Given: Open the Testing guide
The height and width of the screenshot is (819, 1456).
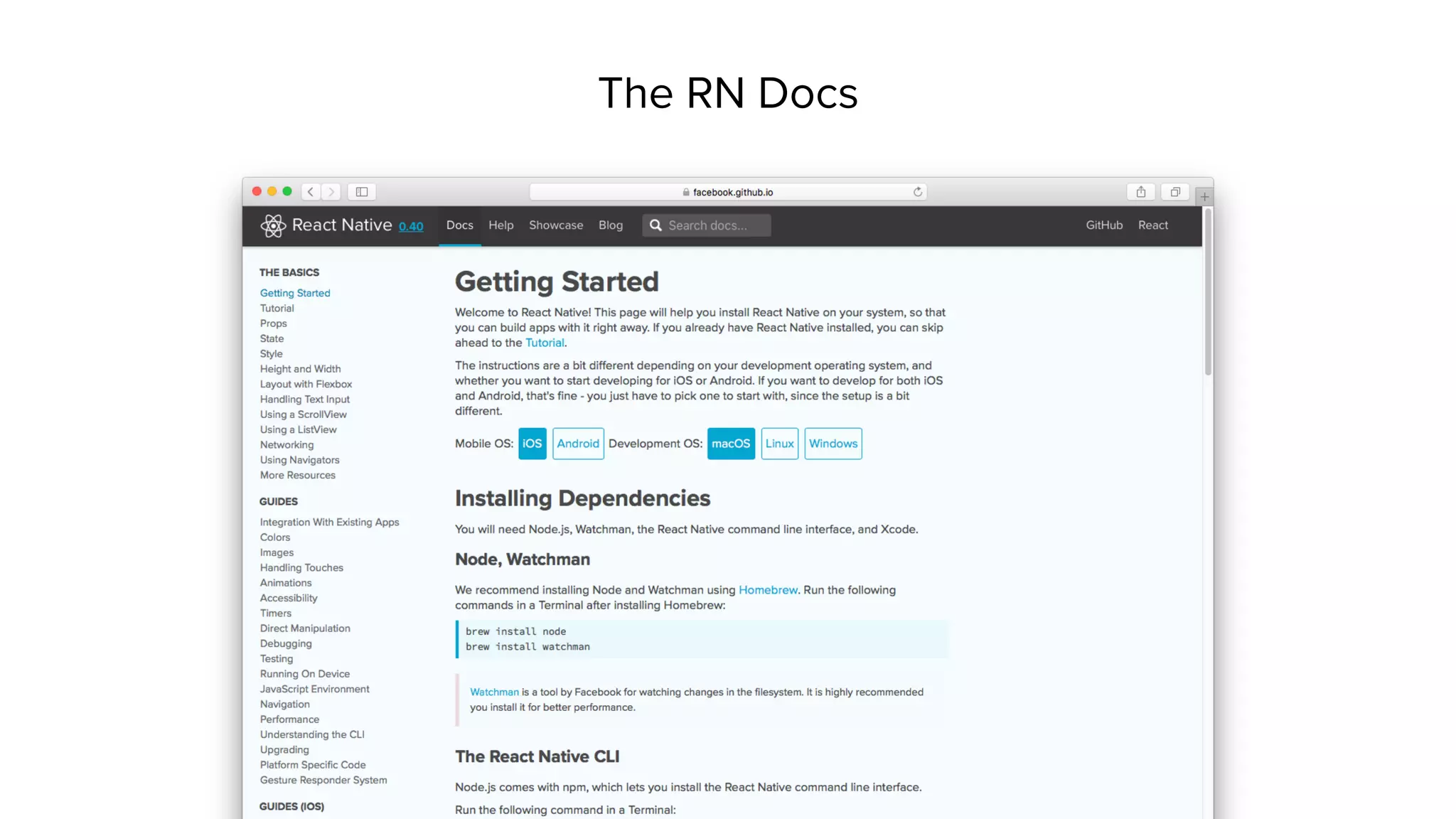Looking at the screenshot, I should tap(276, 659).
